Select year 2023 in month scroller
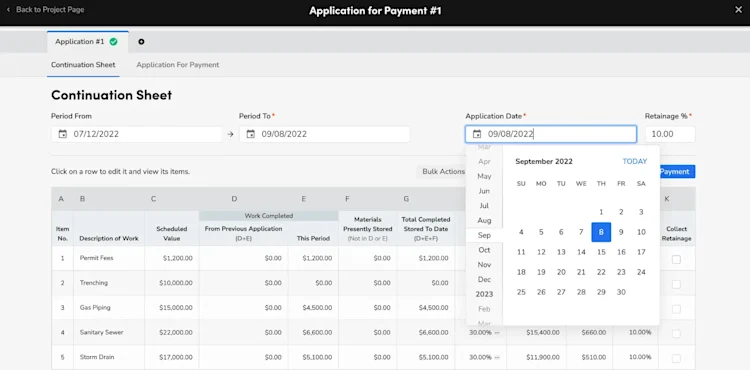 pos(484,294)
